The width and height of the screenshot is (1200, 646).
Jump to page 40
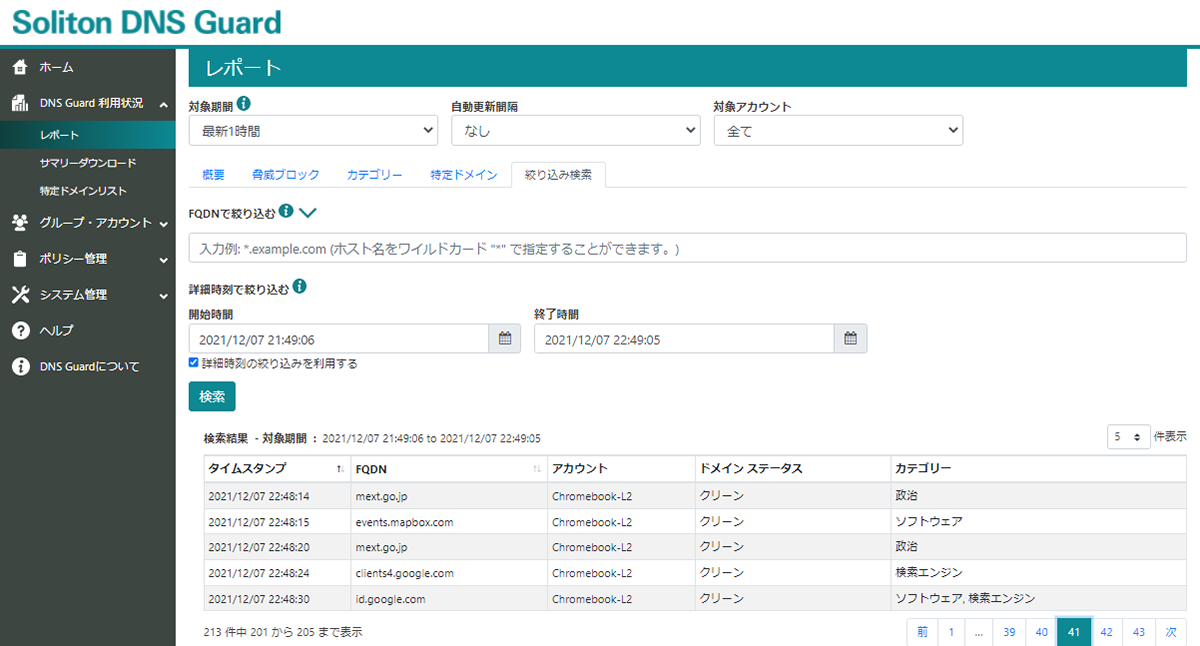(x=1042, y=632)
